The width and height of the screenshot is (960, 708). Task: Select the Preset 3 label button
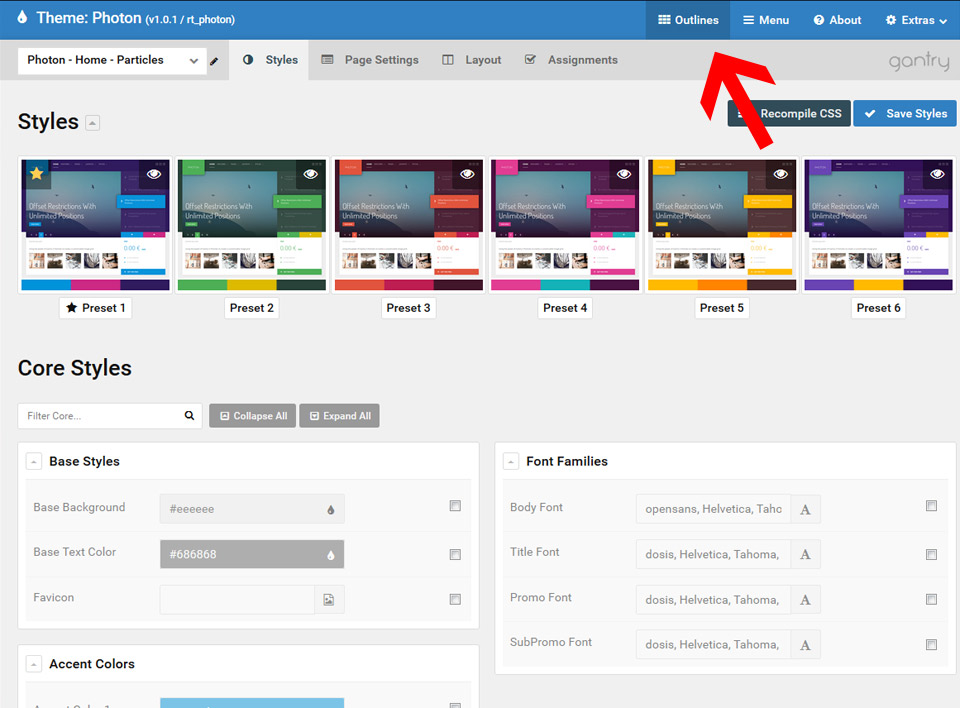(x=408, y=308)
